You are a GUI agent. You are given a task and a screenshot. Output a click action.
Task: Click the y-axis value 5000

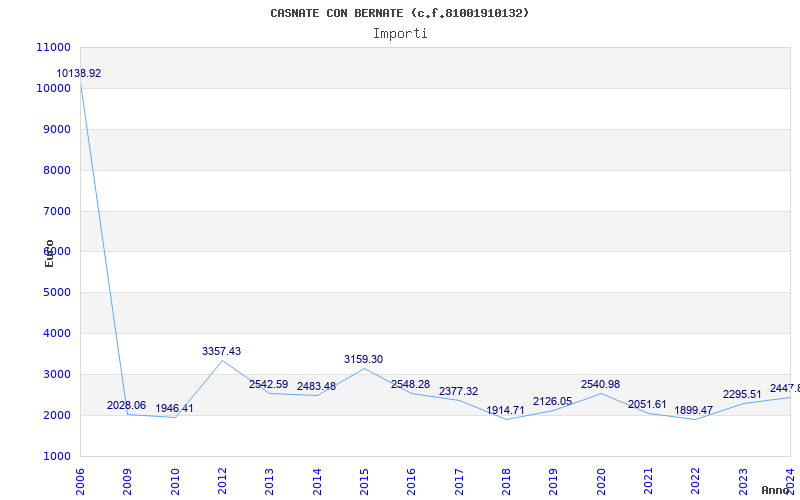57,292
